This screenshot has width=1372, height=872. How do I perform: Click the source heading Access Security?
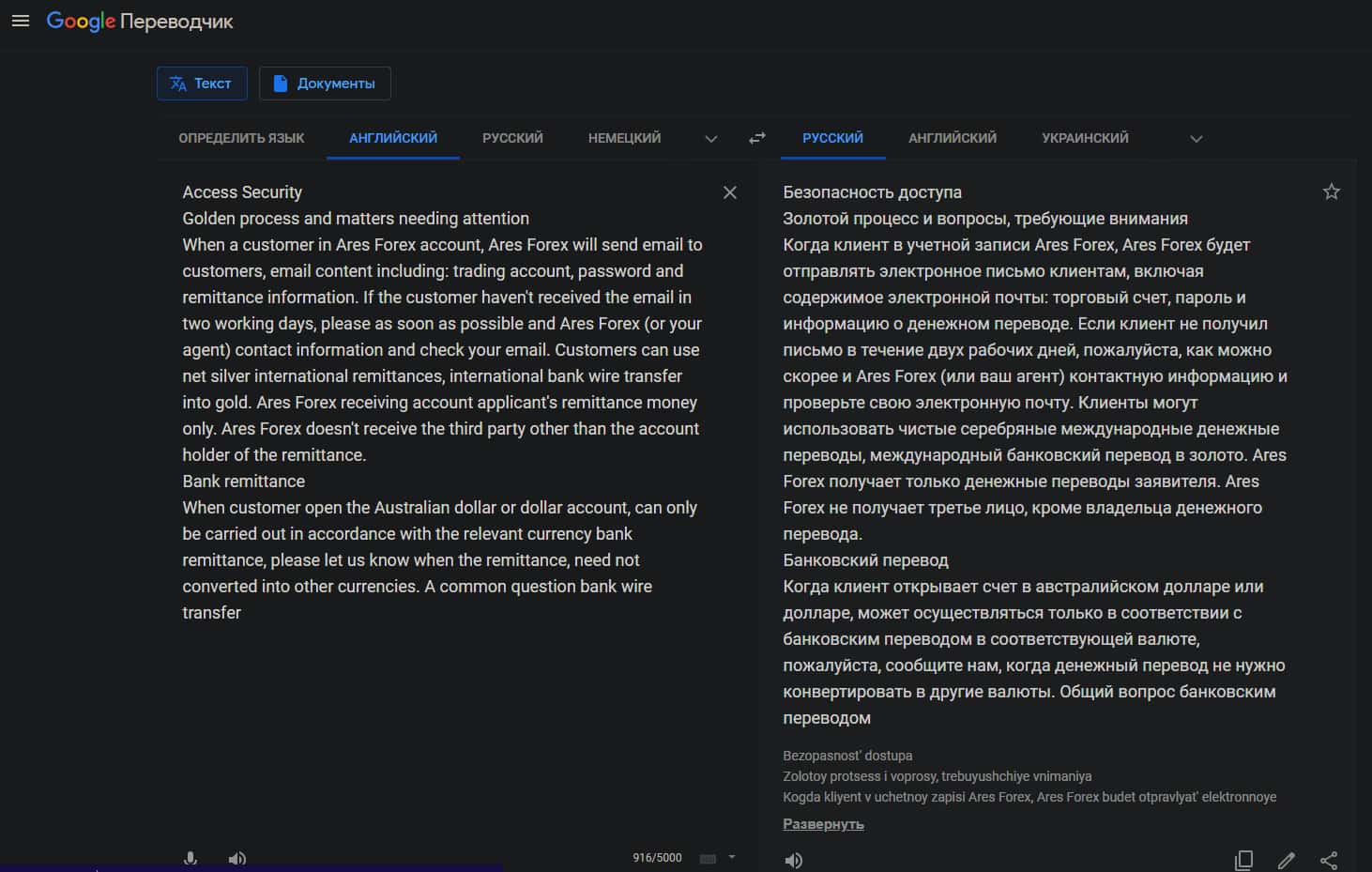click(242, 191)
